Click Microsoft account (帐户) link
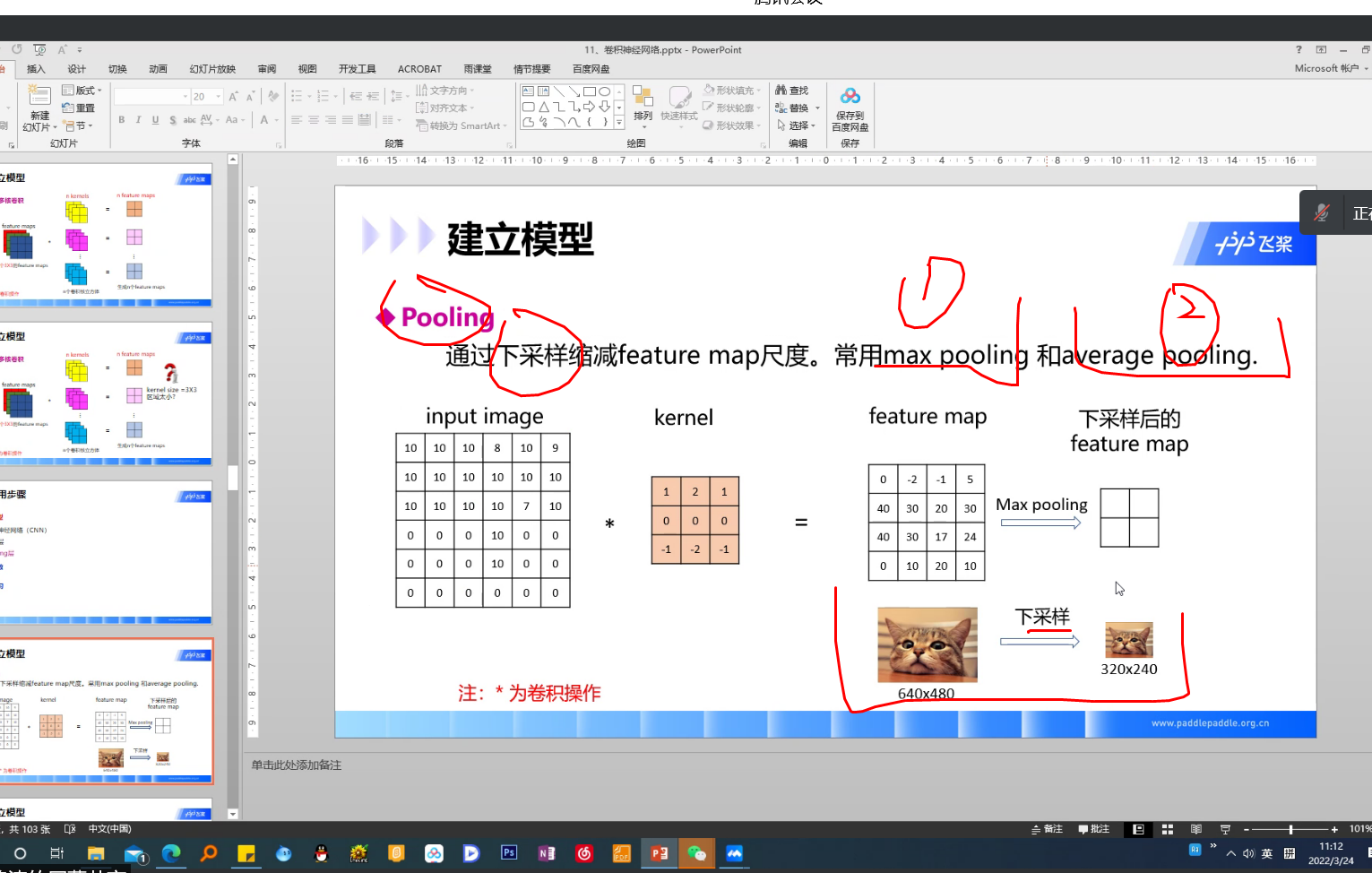Viewport: 1372px width, 873px height. (x=1331, y=68)
